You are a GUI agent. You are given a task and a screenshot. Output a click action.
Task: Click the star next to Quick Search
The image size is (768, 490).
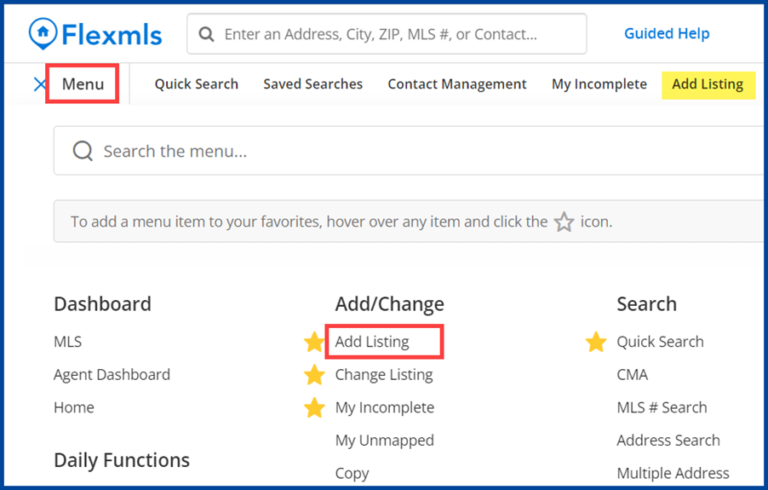[596, 342]
